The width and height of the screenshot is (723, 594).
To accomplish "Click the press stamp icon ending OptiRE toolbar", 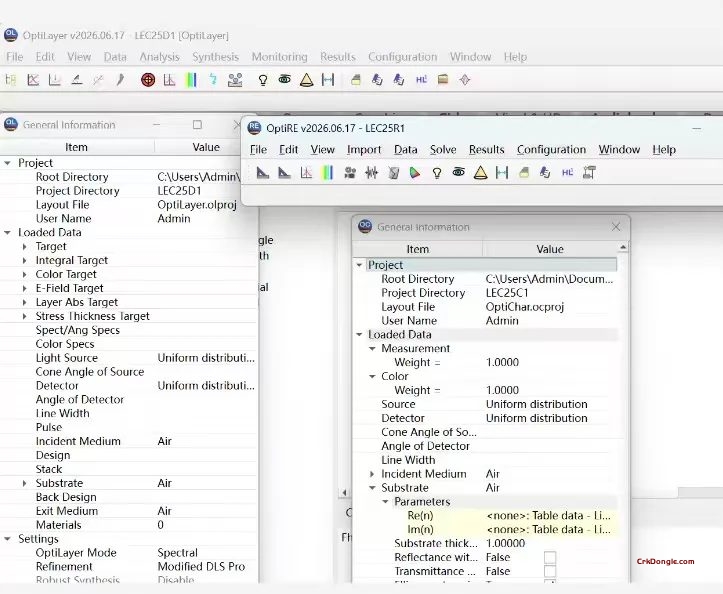I will pos(589,172).
